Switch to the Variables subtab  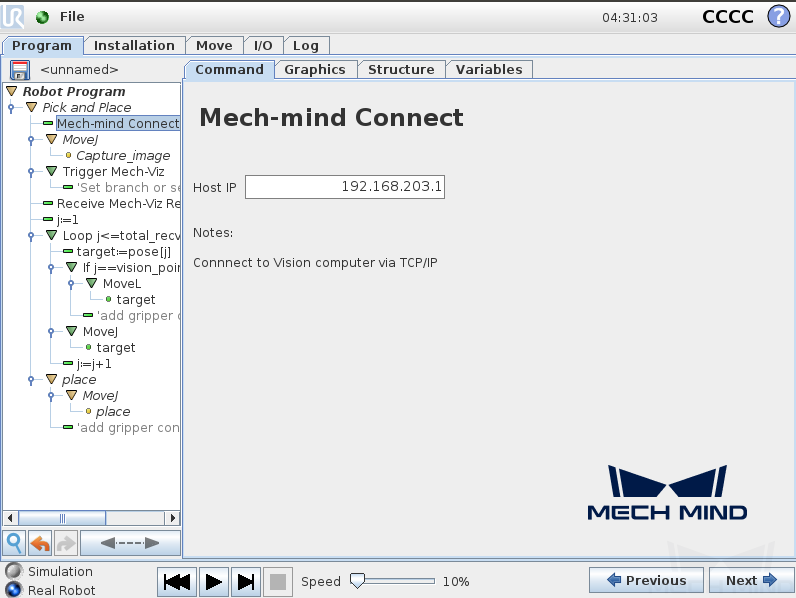(x=489, y=70)
